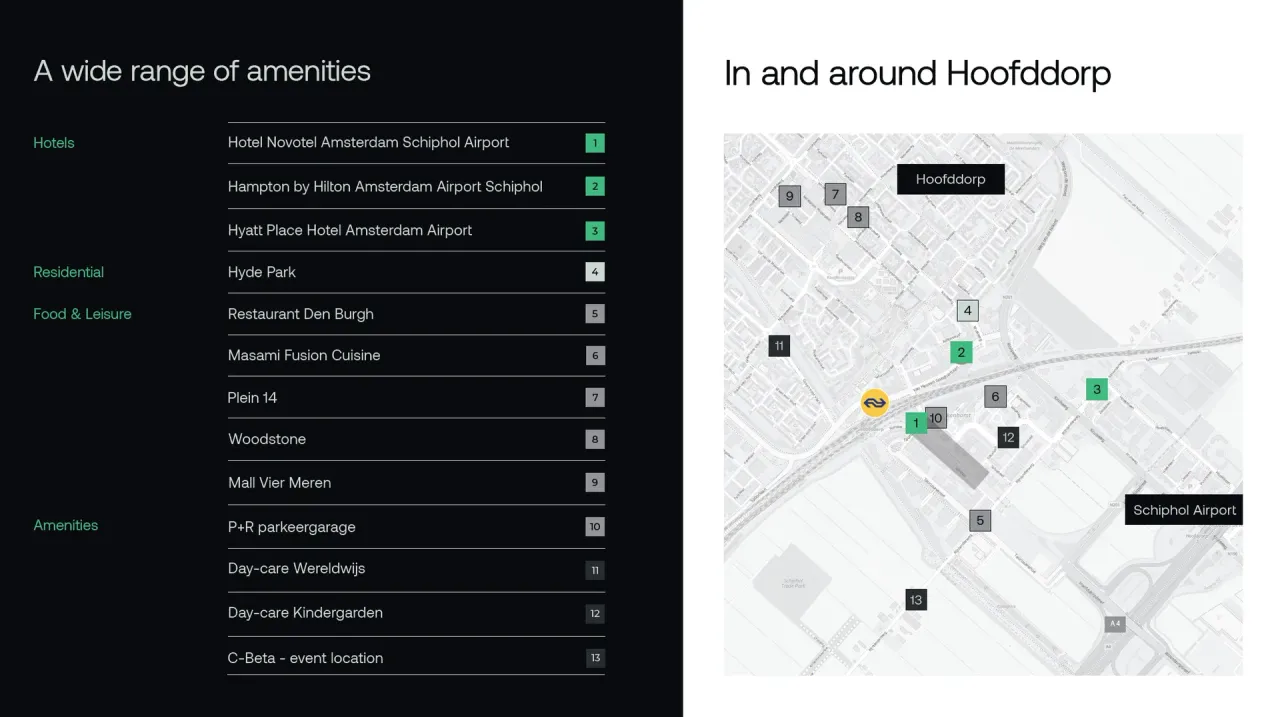Select the Schiphol Airport label on the map
The image size is (1280, 717).
[1184, 510]
